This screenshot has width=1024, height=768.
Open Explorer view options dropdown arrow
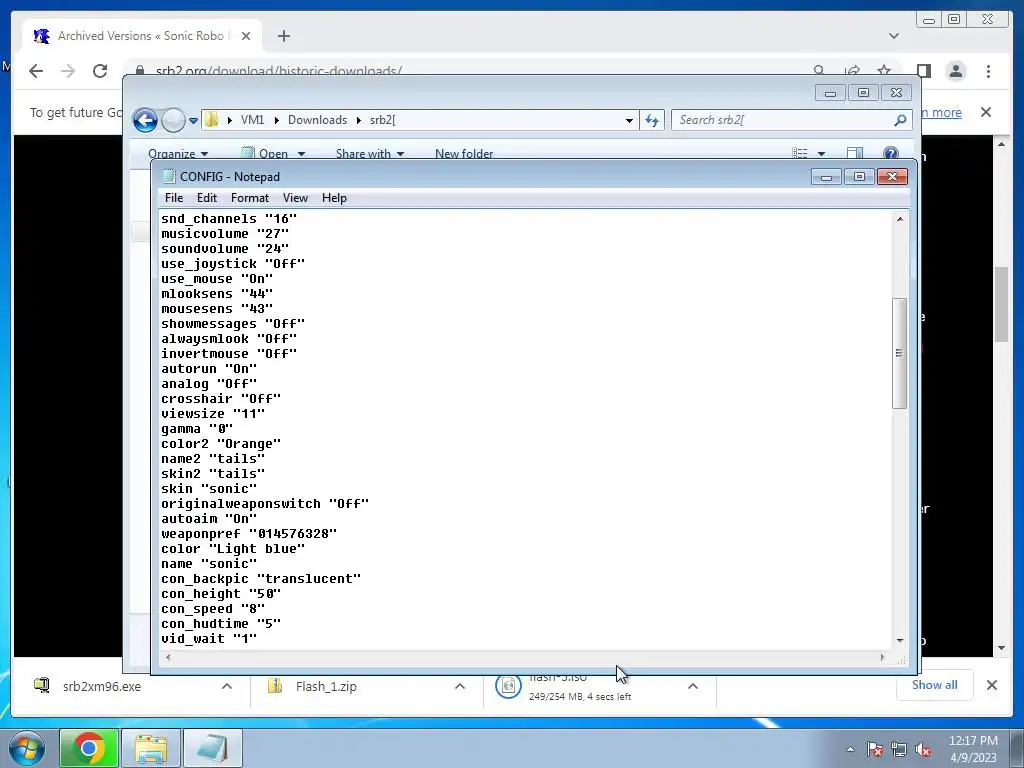822,154
